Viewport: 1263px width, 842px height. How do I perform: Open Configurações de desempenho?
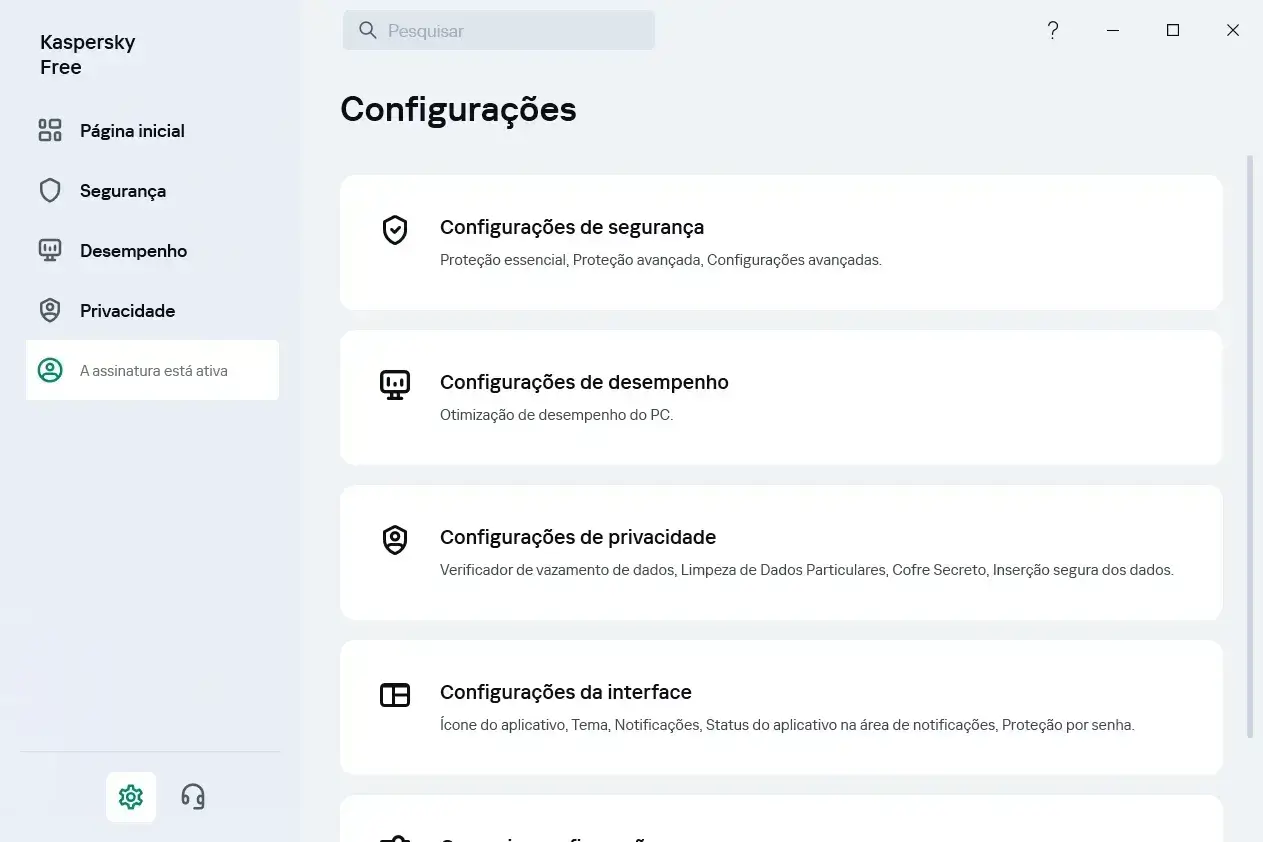pos(781,397)
